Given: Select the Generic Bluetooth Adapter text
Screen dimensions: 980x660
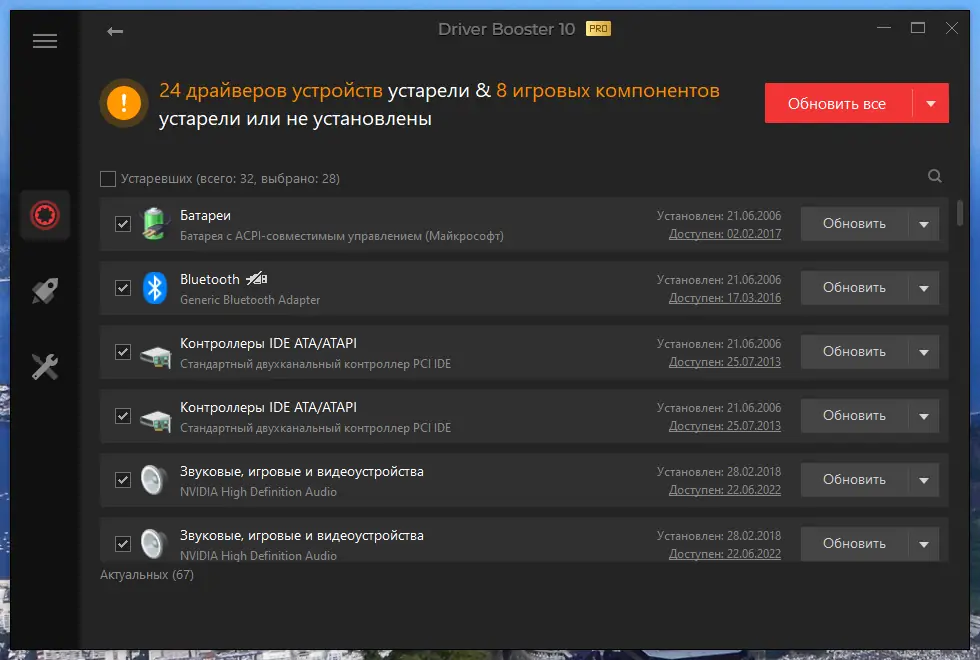Looking at the screenshot, I should click(250, 300).
